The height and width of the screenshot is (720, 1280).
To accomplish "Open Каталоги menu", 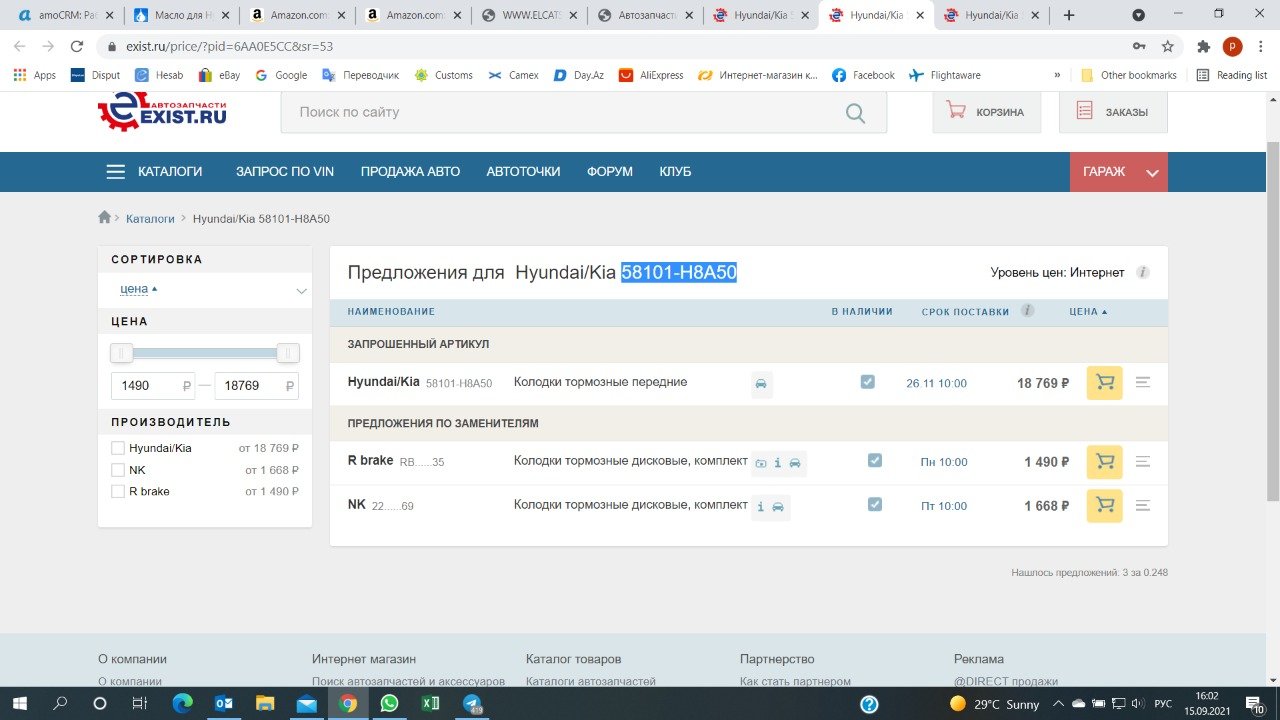I will click(170, 172).
